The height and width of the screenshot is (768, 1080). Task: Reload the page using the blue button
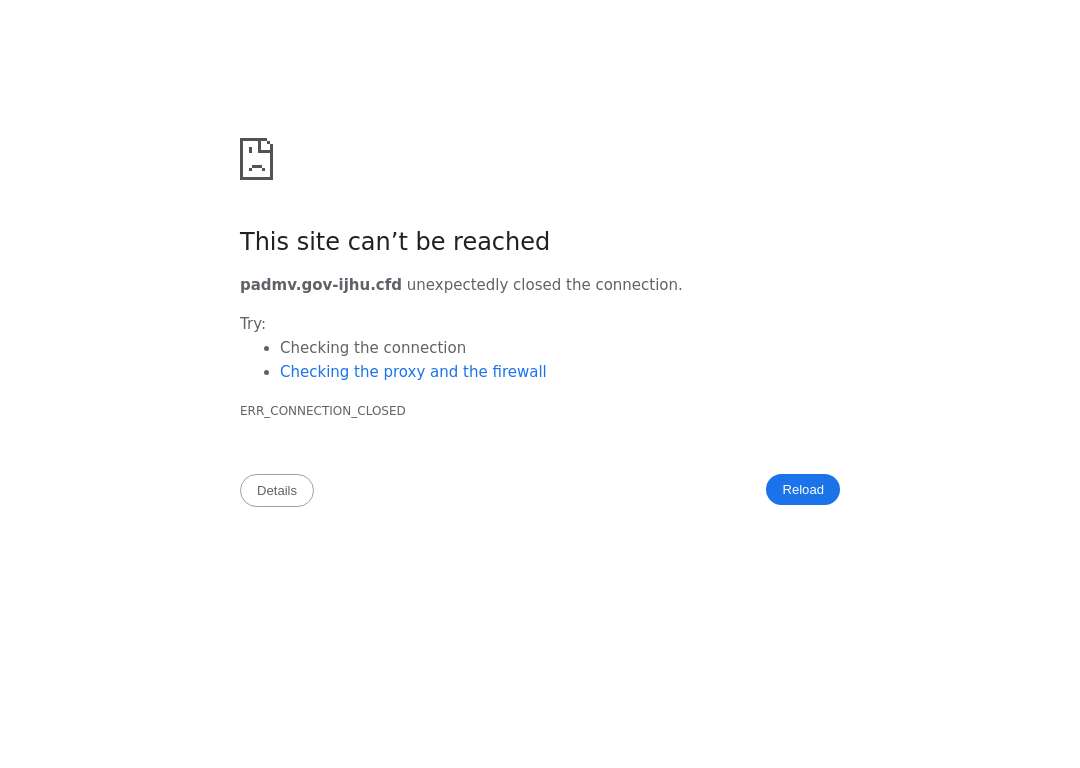pos(802,490)
